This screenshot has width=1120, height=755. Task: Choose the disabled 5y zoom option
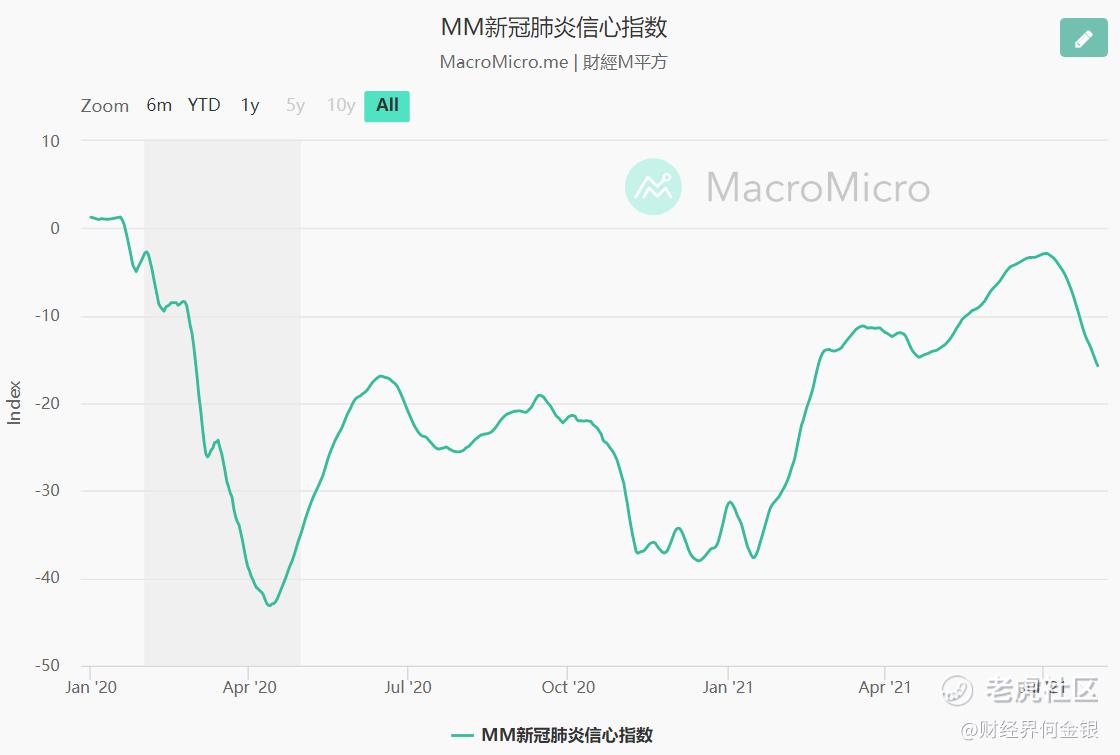click(295, 106)
